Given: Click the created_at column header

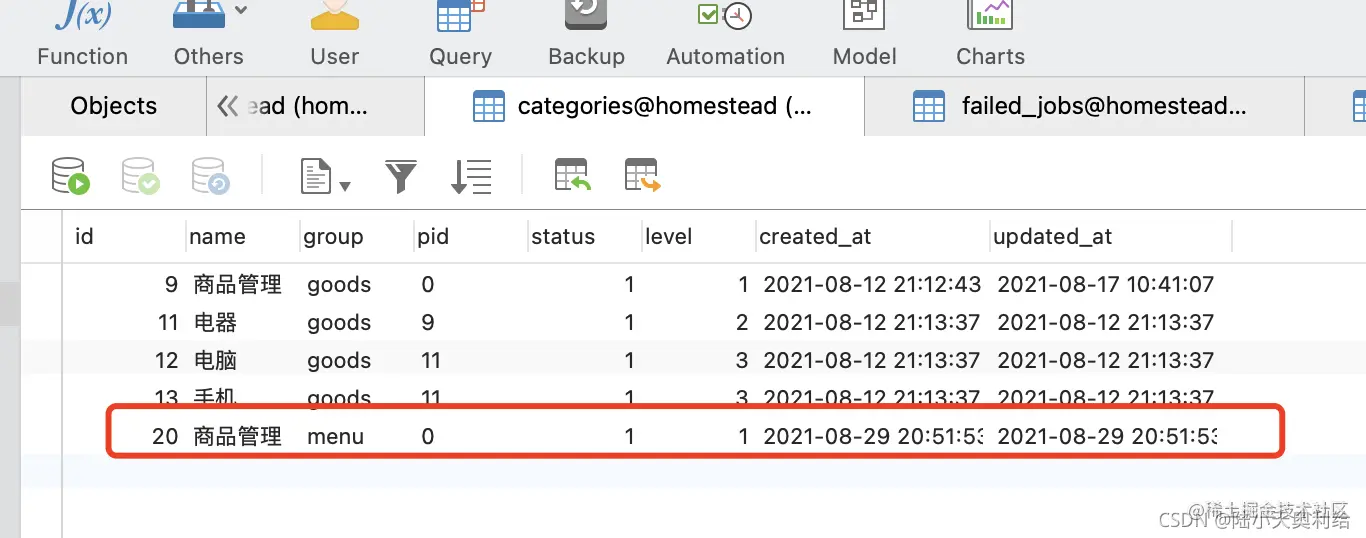Looking at the screenshot, I should tap(873, 237).
